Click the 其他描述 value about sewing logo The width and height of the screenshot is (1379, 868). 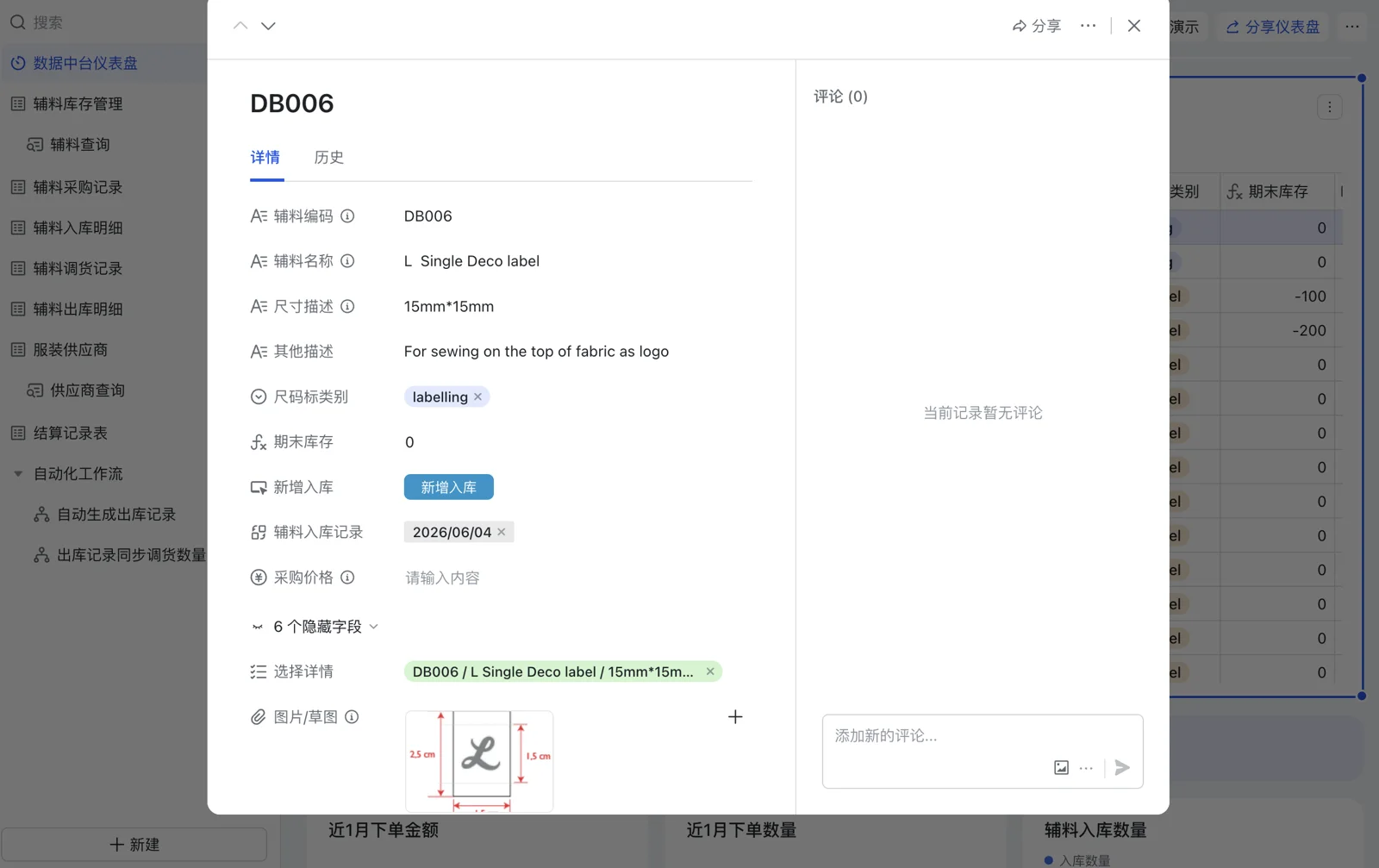tap(536, 352)
